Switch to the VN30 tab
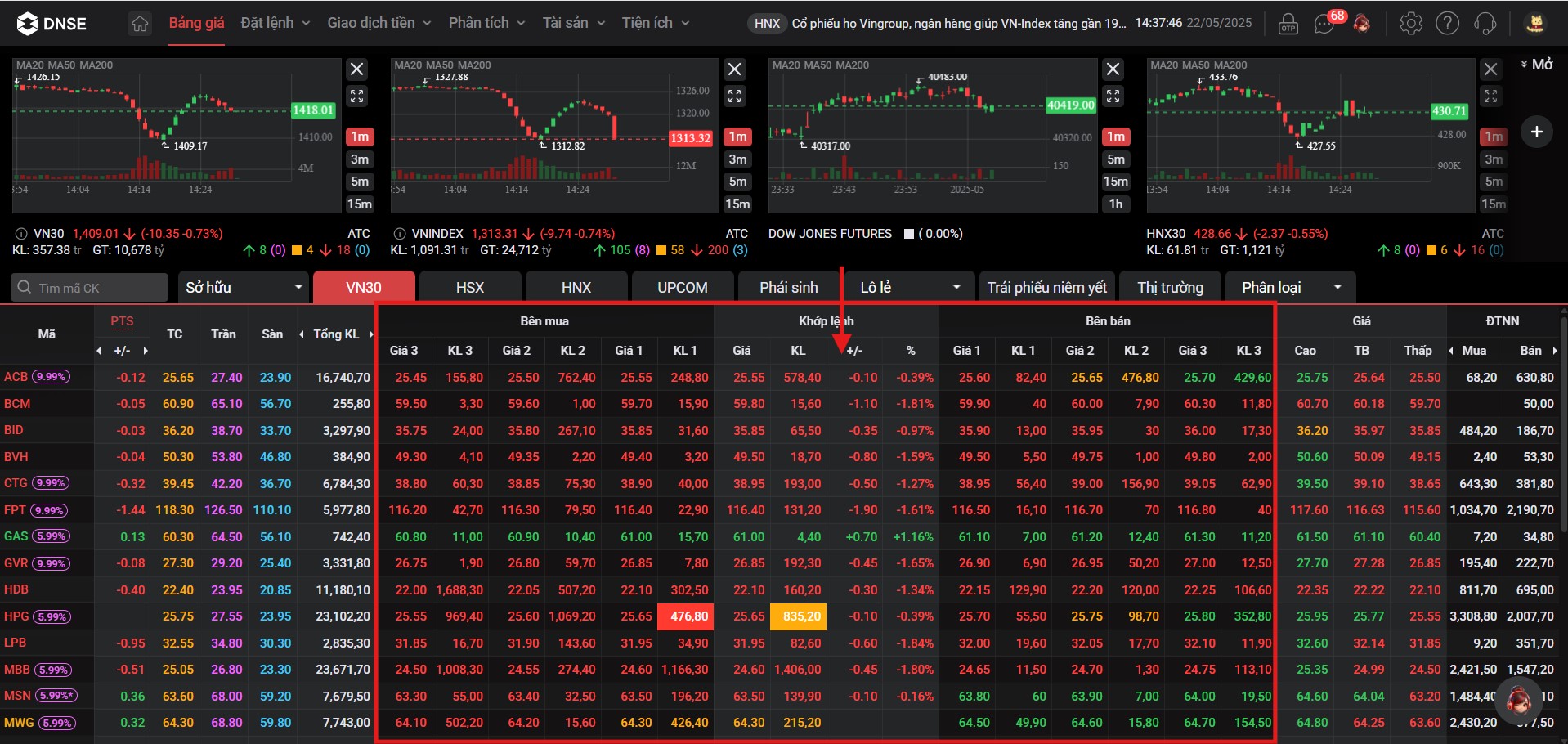Viewport: 1568px width, 744px height. pos(364,287)
